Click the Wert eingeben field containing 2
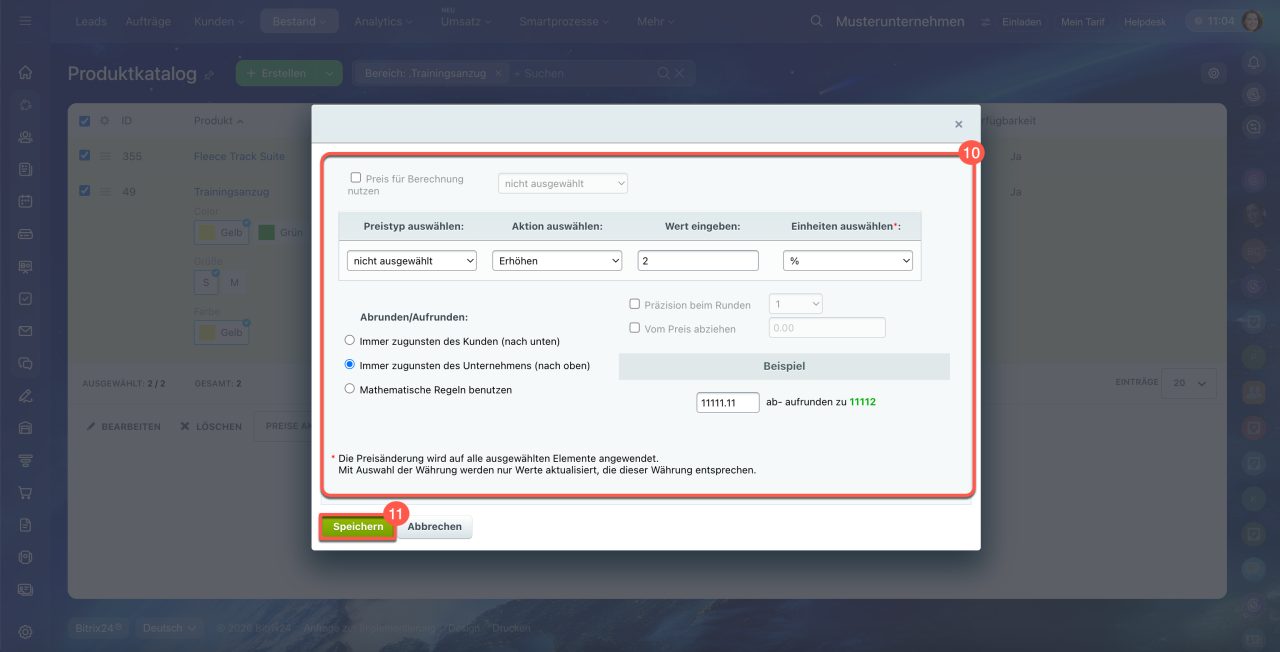The width and height of the screenshot is (1280, 652). pyautogui.click(x=698, y=260)
